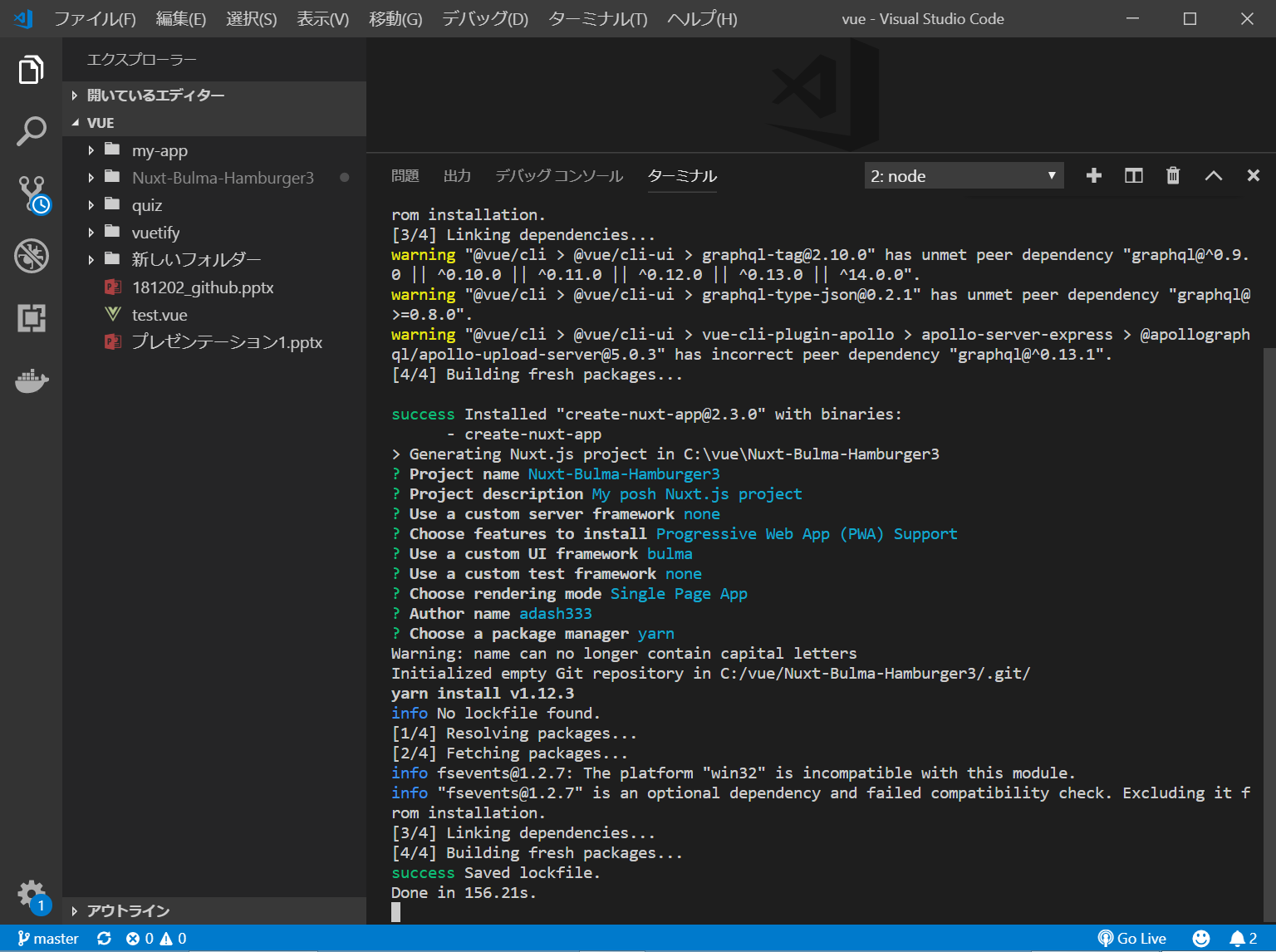Open the Explorer view in activity bar
Image resolution: width=1276 pixels, height=952 pixels.
click(31, 70)
